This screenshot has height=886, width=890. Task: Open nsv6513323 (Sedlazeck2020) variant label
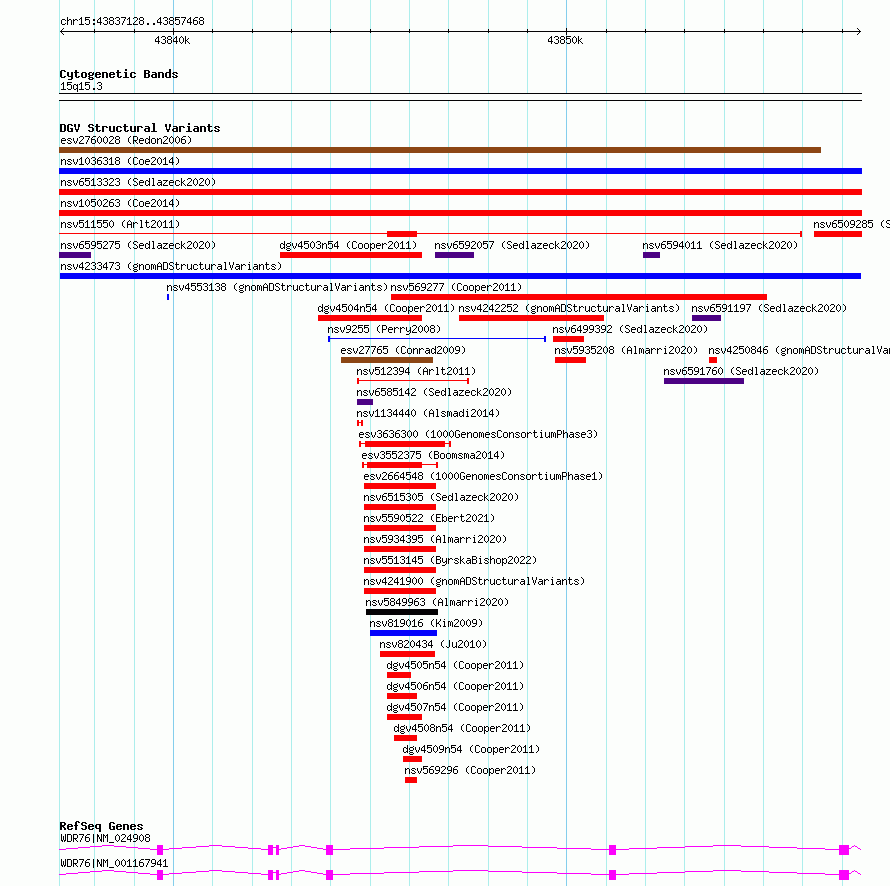(x=138, y=182)
